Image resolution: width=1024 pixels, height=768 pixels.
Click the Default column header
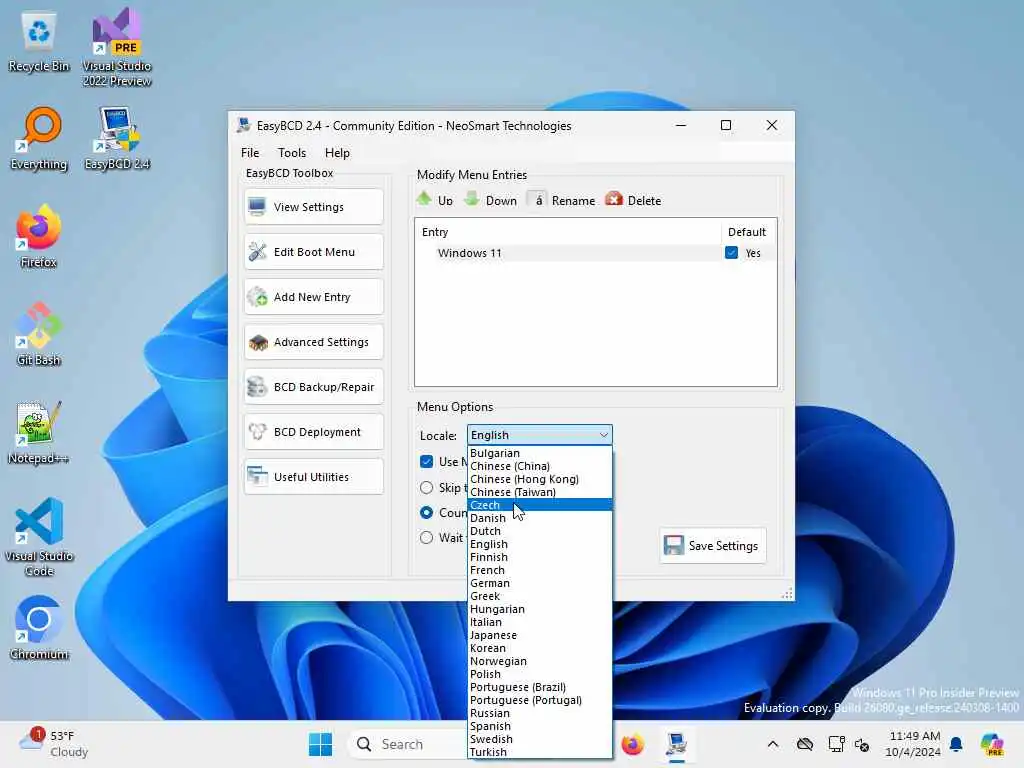coord(748,232)
